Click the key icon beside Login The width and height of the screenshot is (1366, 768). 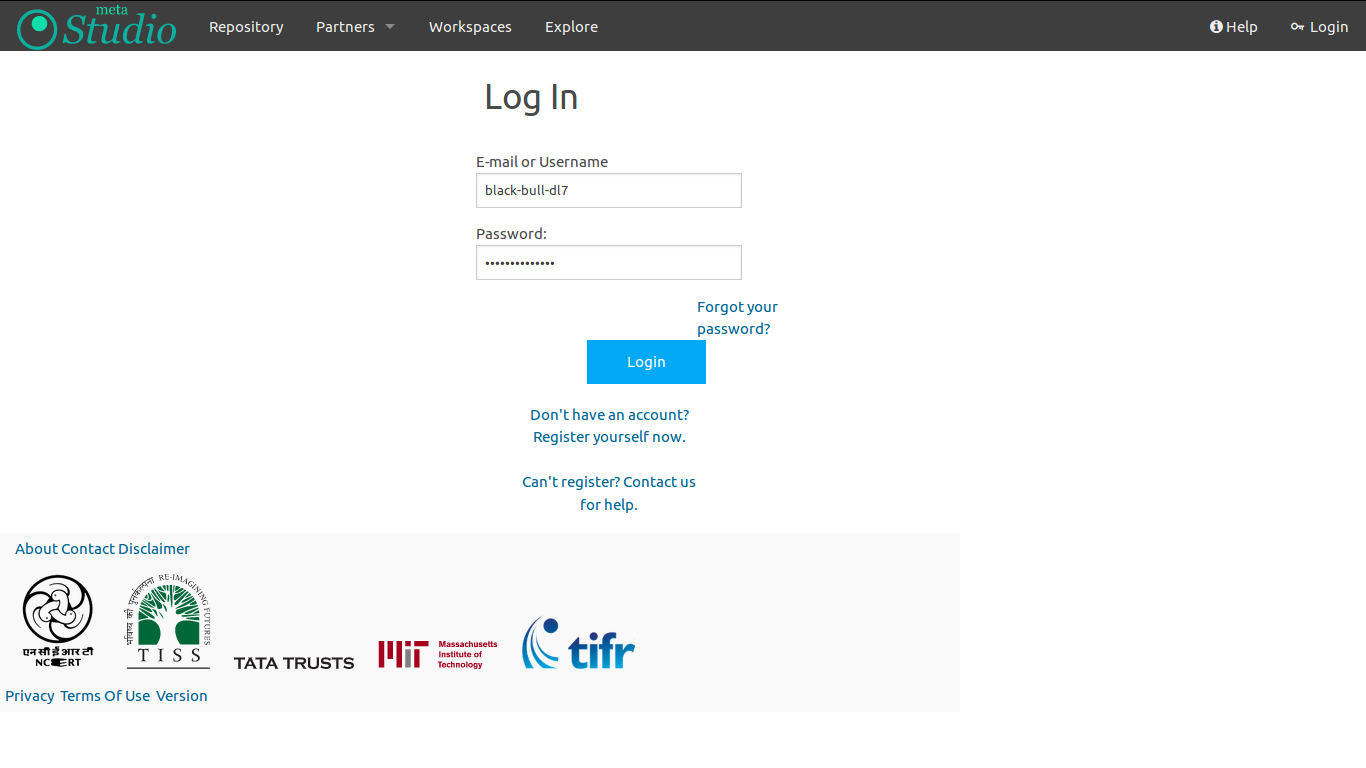pos(1297,27)
